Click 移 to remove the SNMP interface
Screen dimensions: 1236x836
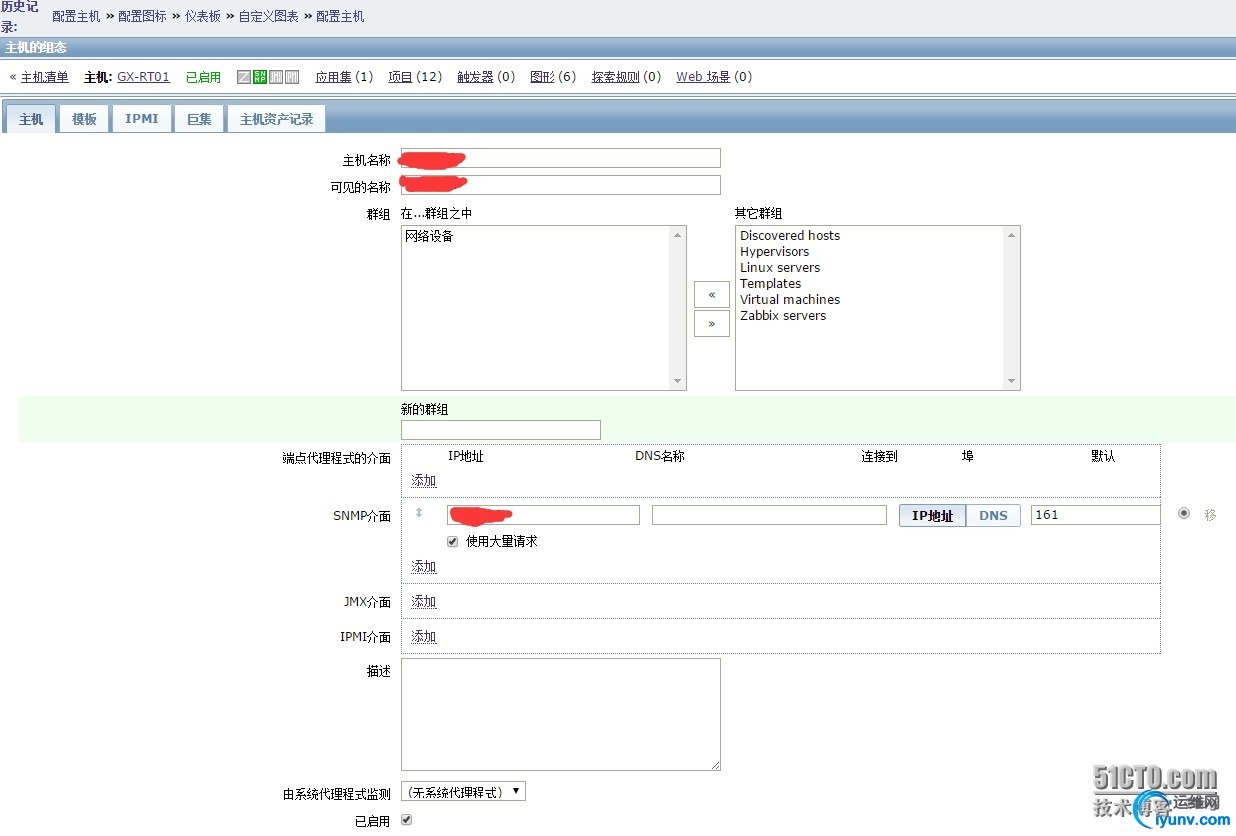click(x=1210, y=515)
